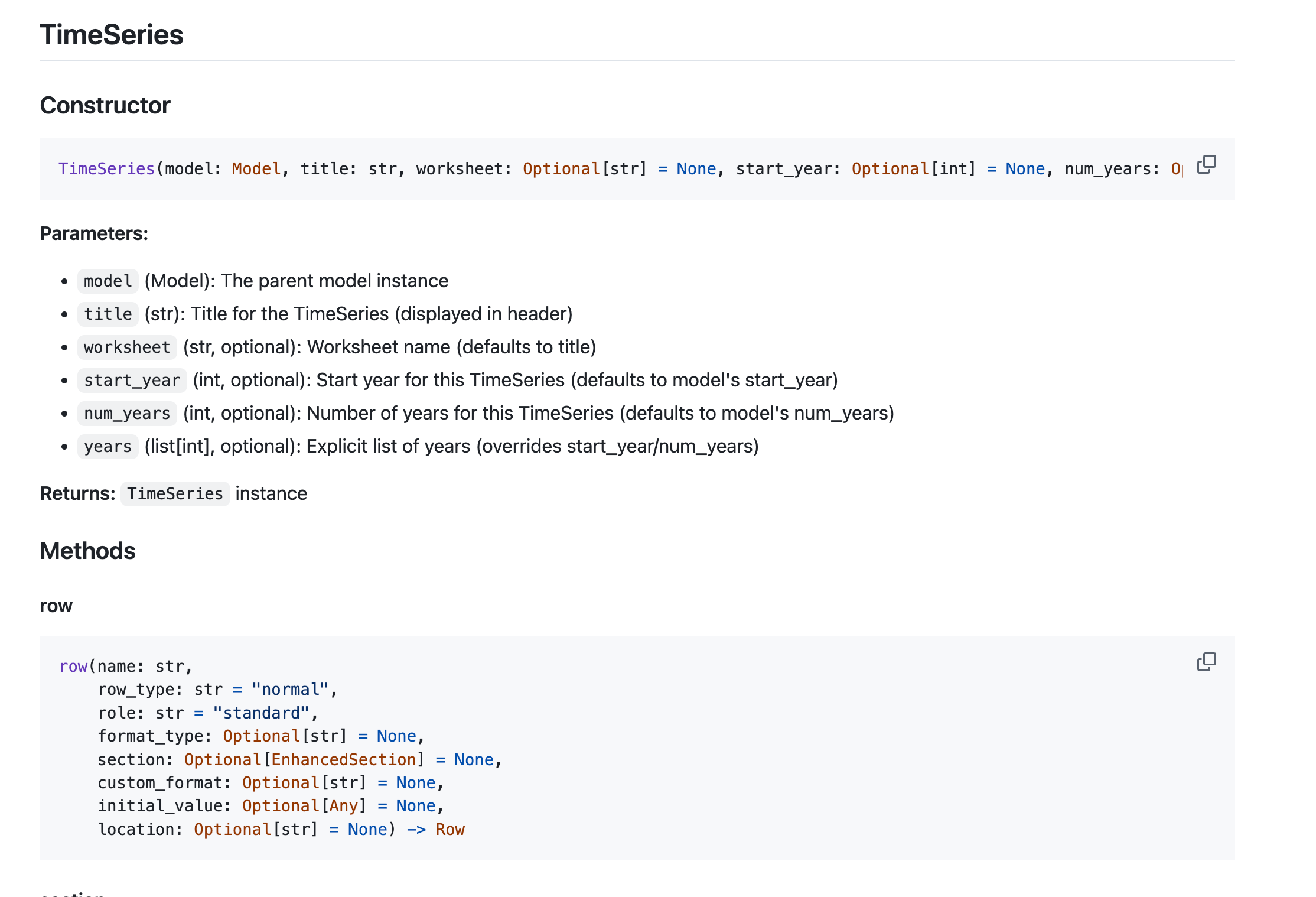Click the row method subheading

(56, 606)
